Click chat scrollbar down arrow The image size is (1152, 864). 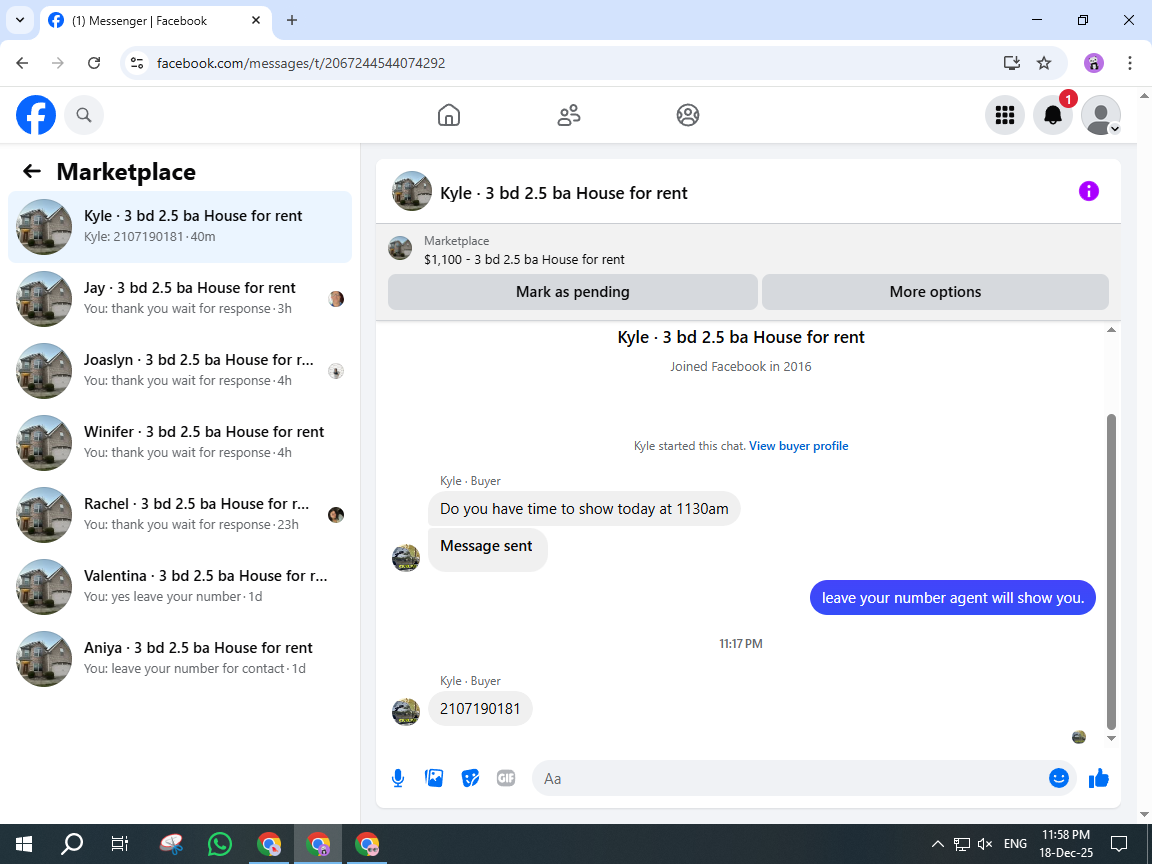coord(1111,738)
